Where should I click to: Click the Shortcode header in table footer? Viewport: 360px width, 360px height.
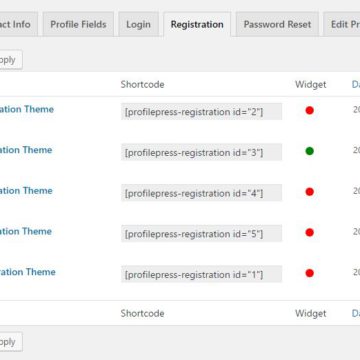tap(142, 313)
